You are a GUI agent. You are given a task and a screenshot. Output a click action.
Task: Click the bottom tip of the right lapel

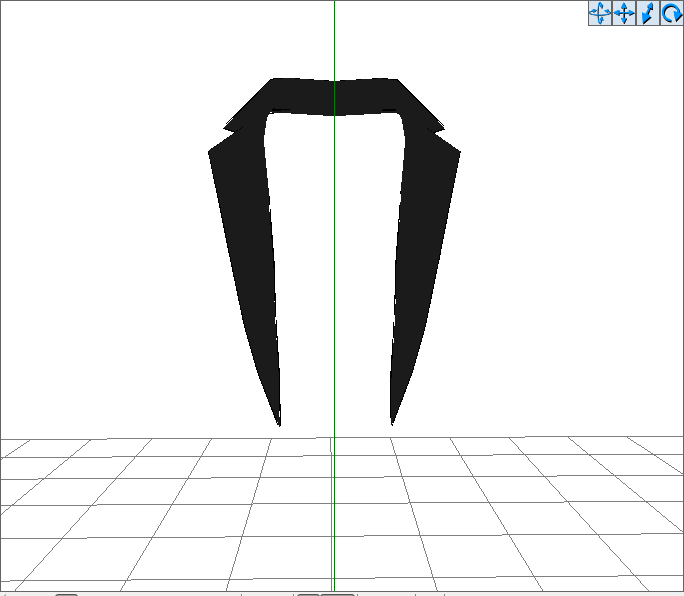[x=392, y=421]
